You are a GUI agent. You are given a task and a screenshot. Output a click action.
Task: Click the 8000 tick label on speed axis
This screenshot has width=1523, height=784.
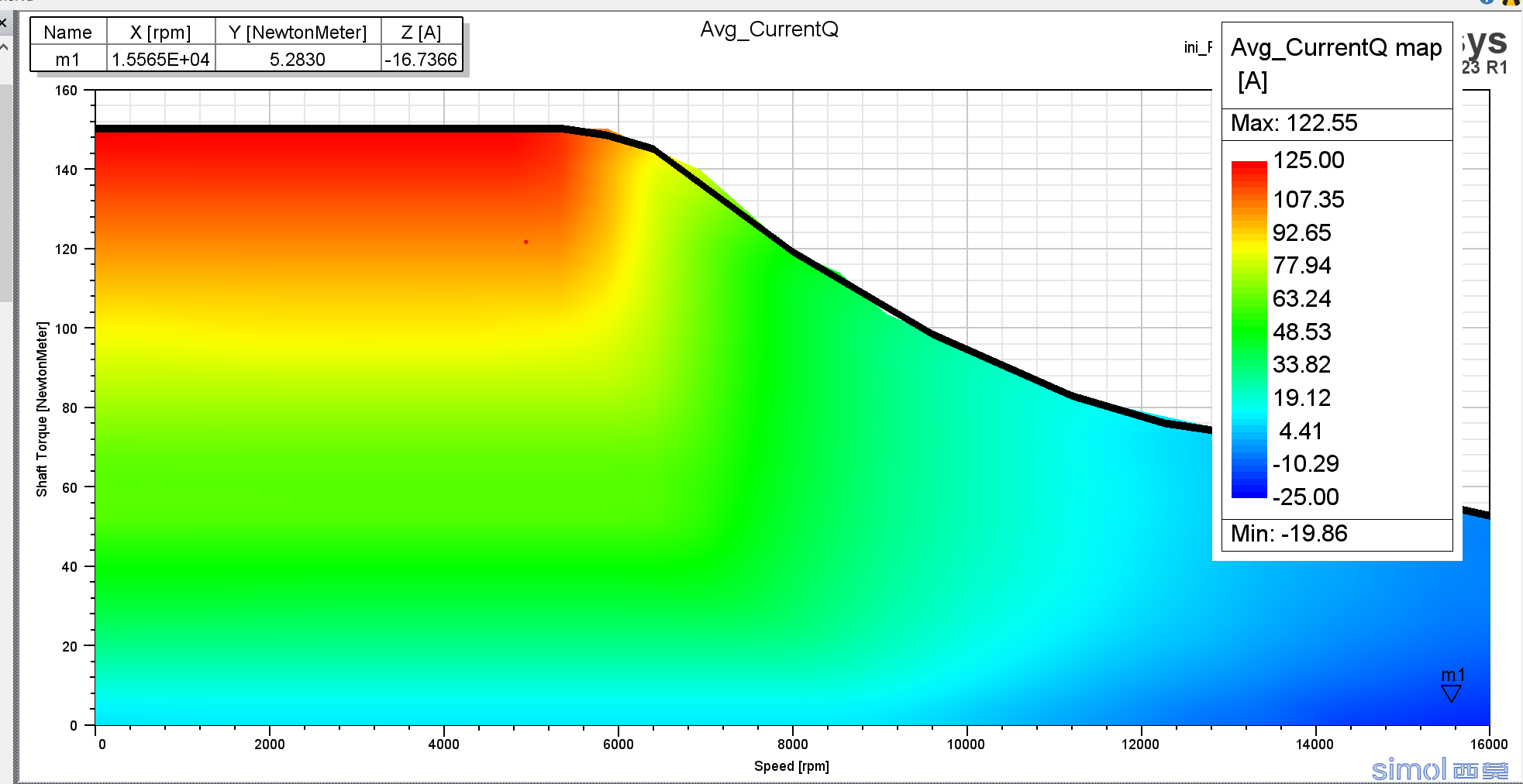792,744
